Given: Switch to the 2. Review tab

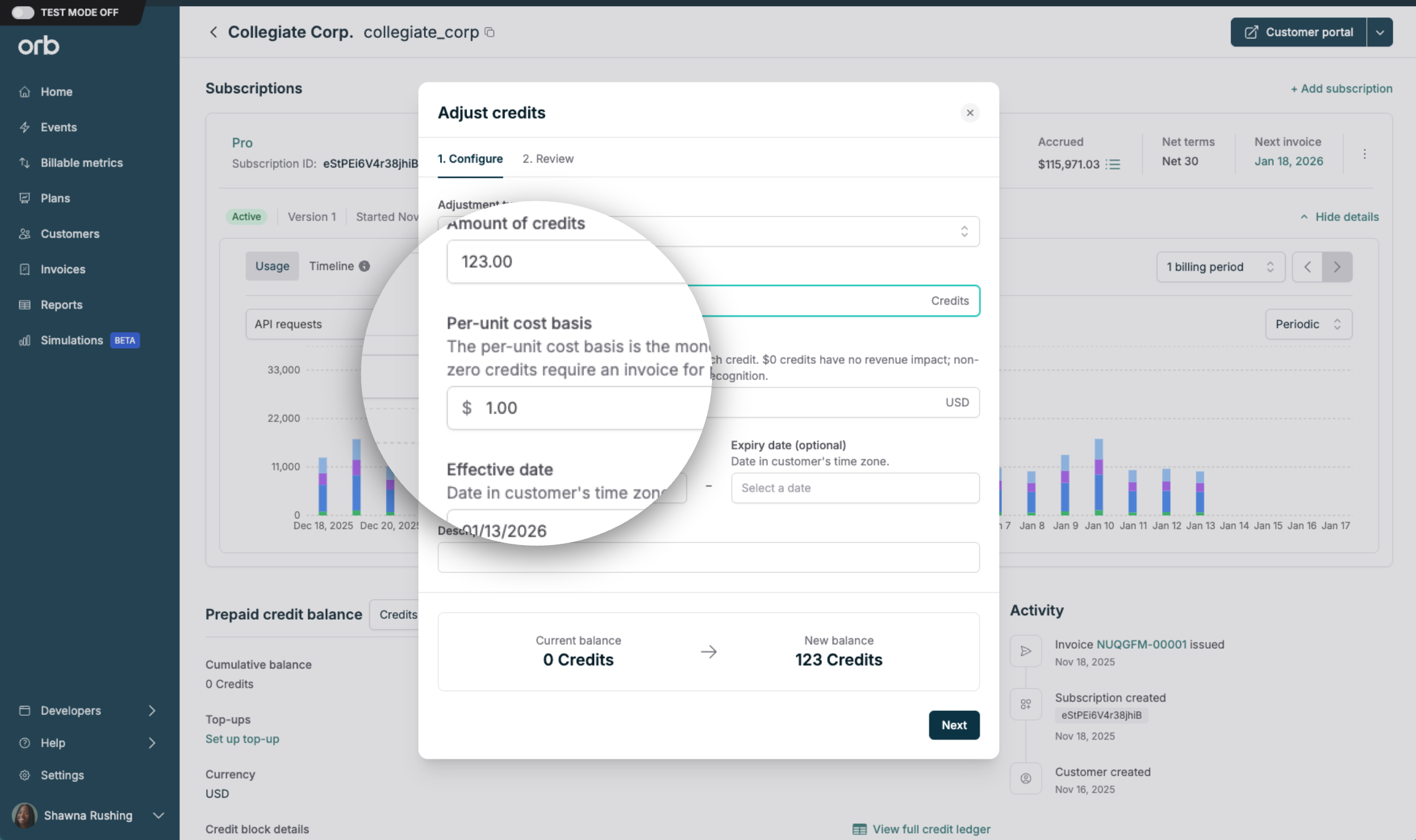Looking at the screenshot, I should pos(548,159).
